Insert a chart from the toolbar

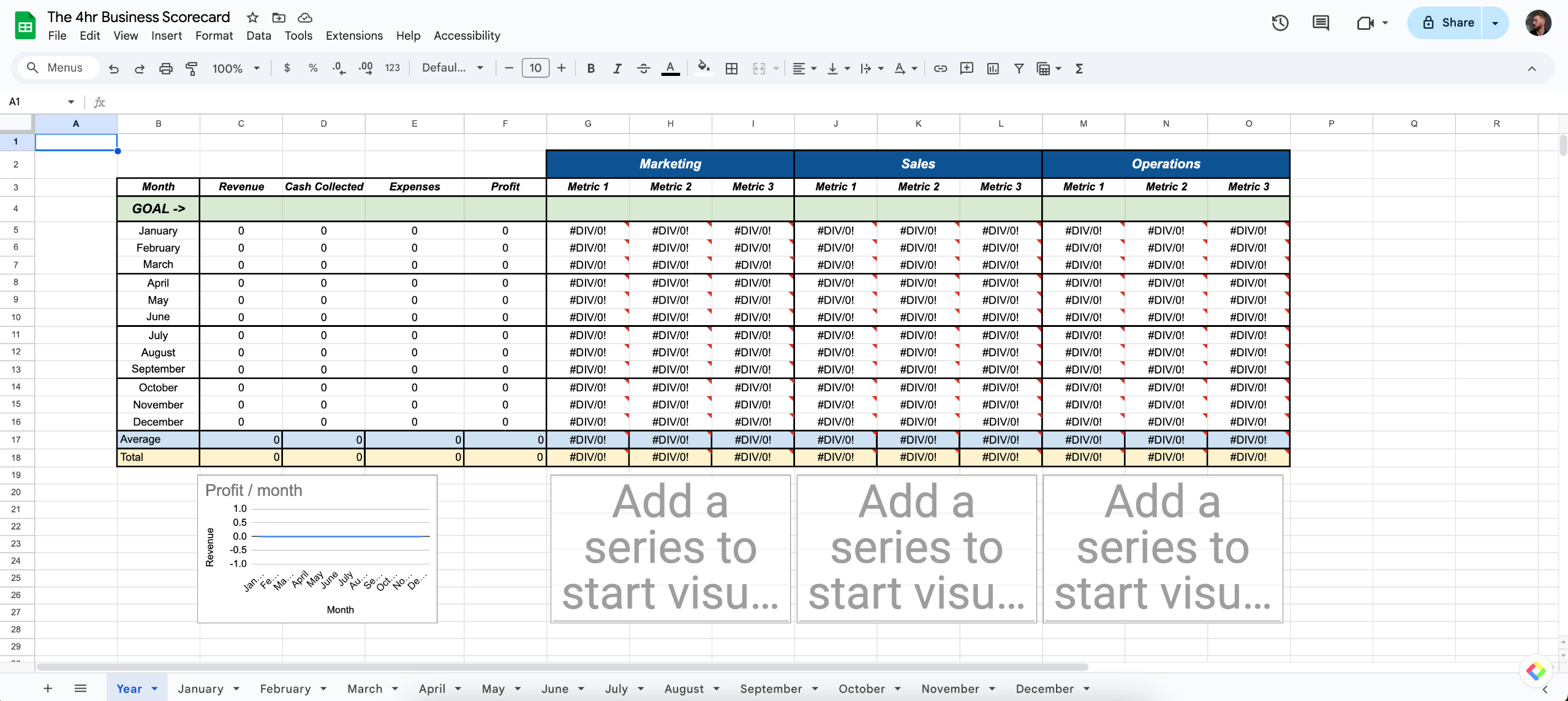click(993, 69)
